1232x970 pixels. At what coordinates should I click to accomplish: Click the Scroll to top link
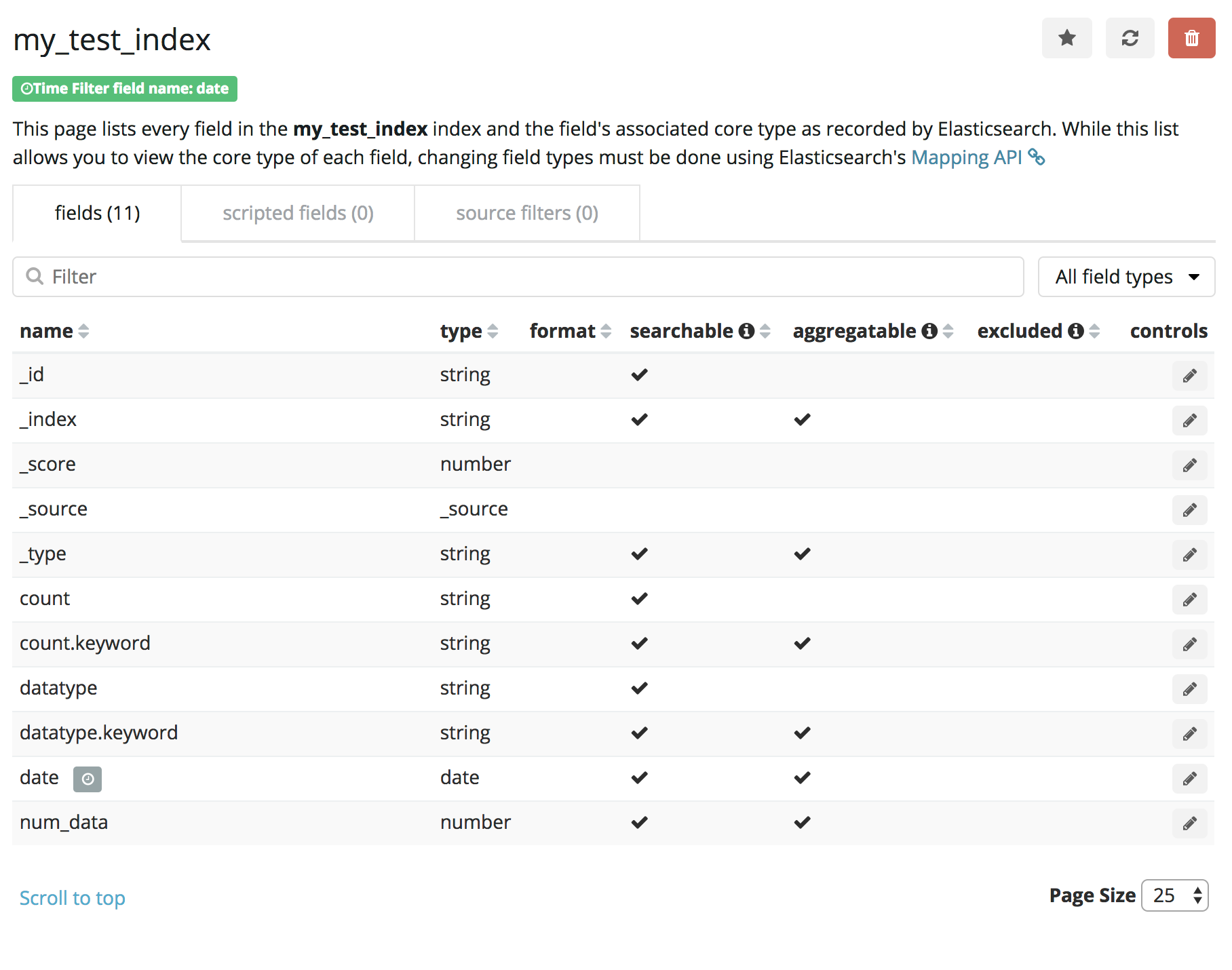73,898
